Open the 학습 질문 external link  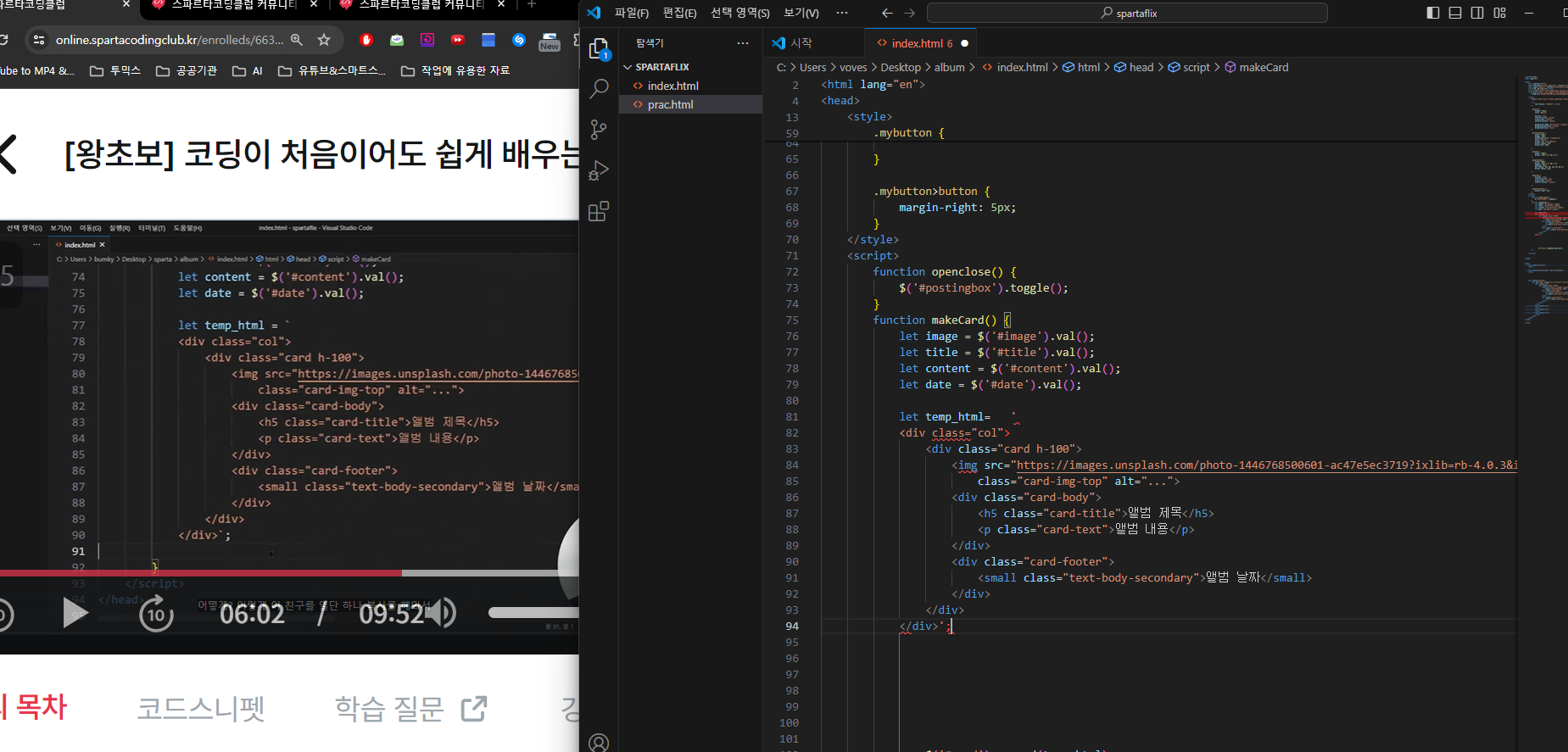(x=410, y=708)
